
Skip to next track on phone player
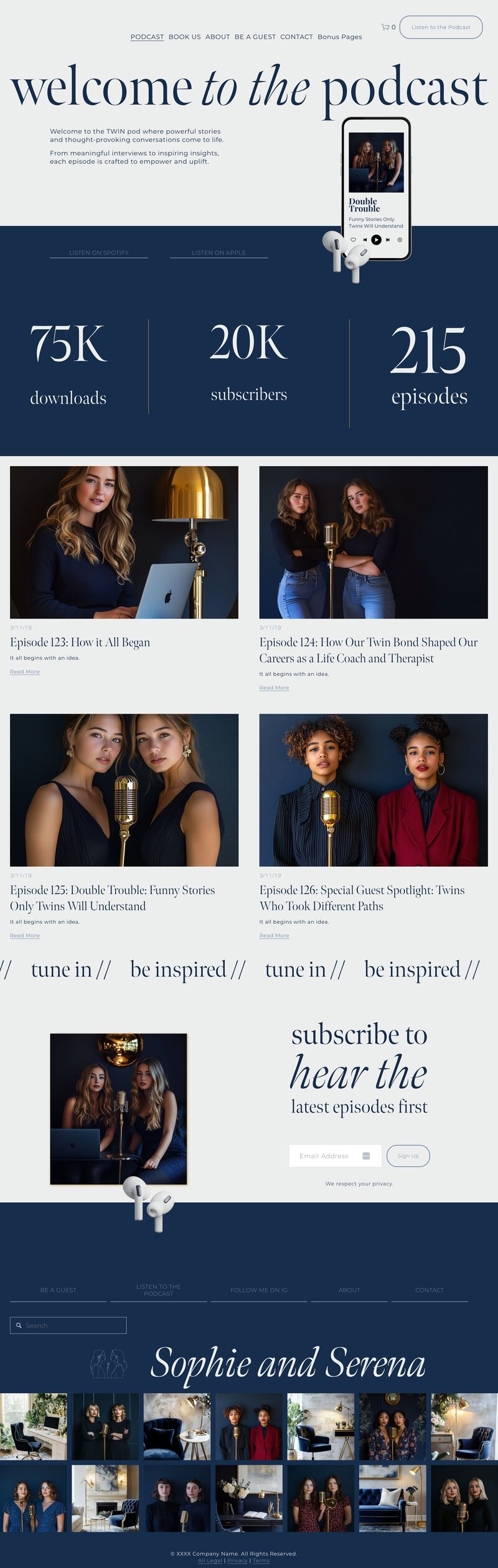pyautogui.click(x=388, y=240)
